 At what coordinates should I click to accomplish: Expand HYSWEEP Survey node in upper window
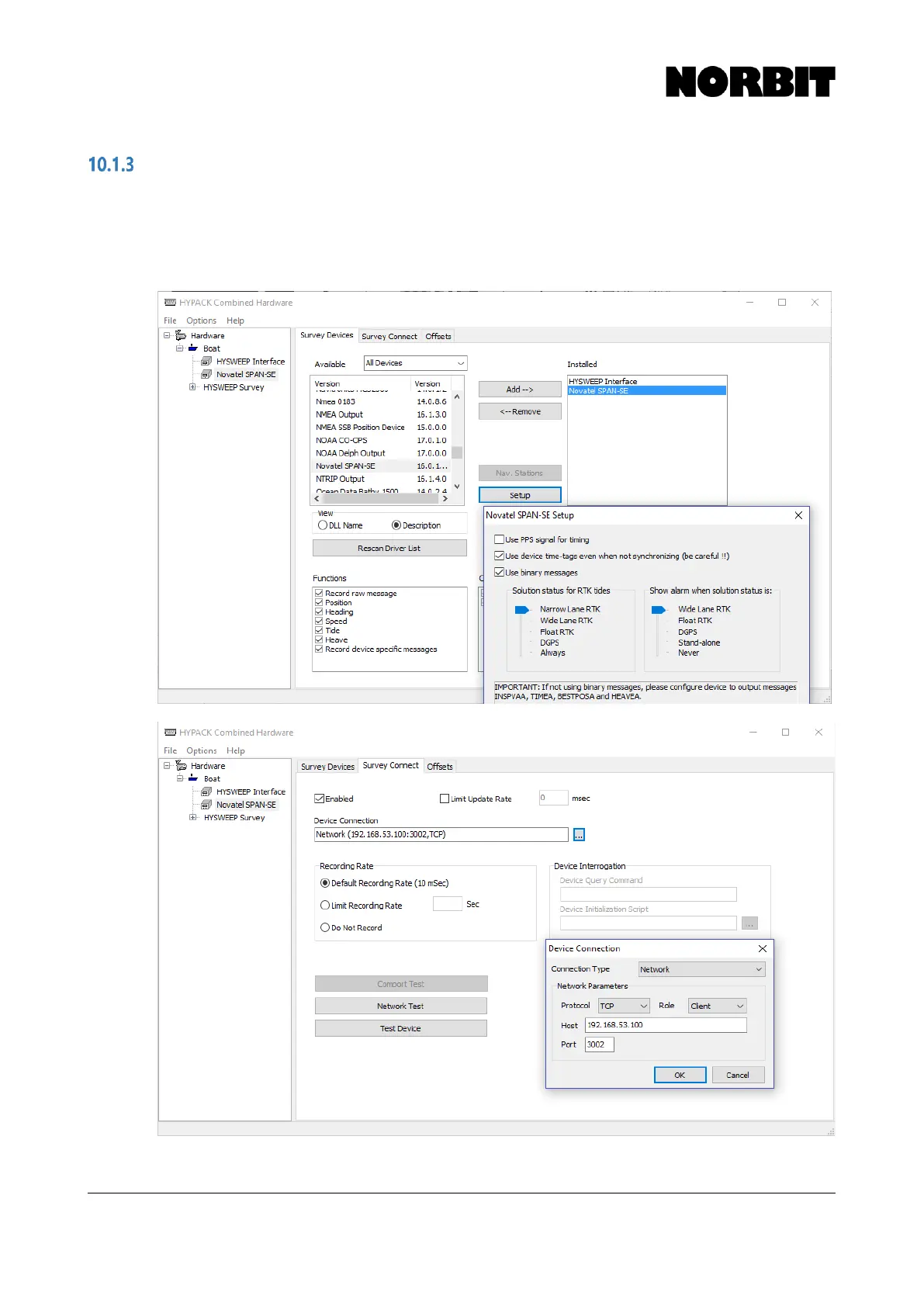[x=192, y=387]
